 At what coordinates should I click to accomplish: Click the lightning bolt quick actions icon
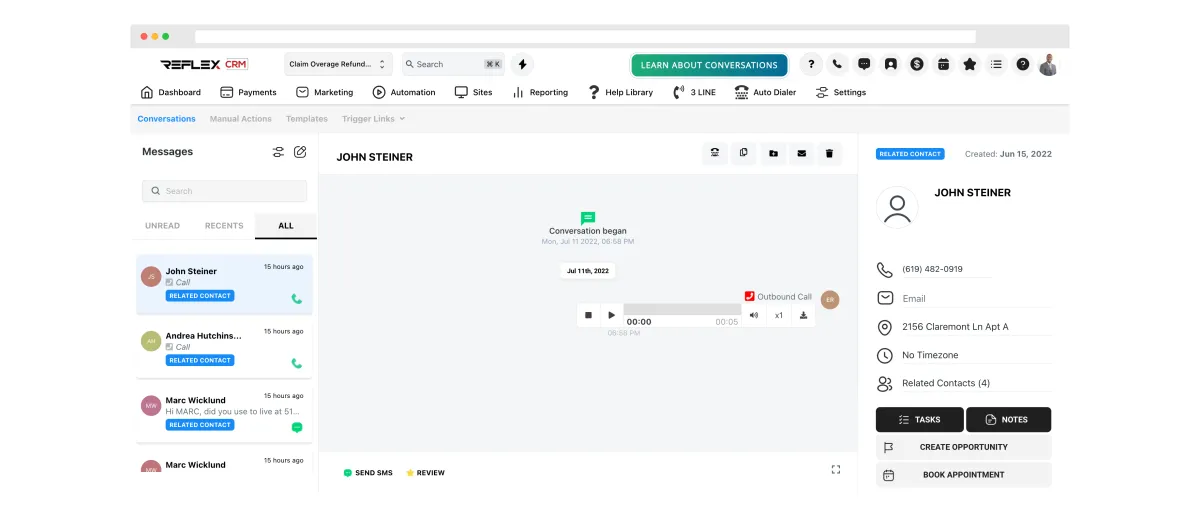pyautogui.click(x=522, y=64)
